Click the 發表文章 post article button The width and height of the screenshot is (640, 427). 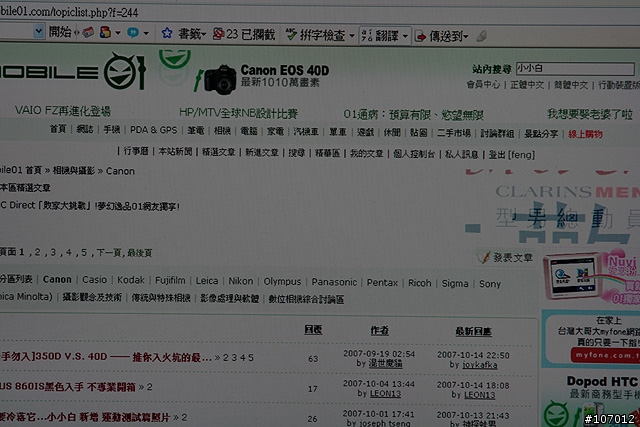point(505,257)
